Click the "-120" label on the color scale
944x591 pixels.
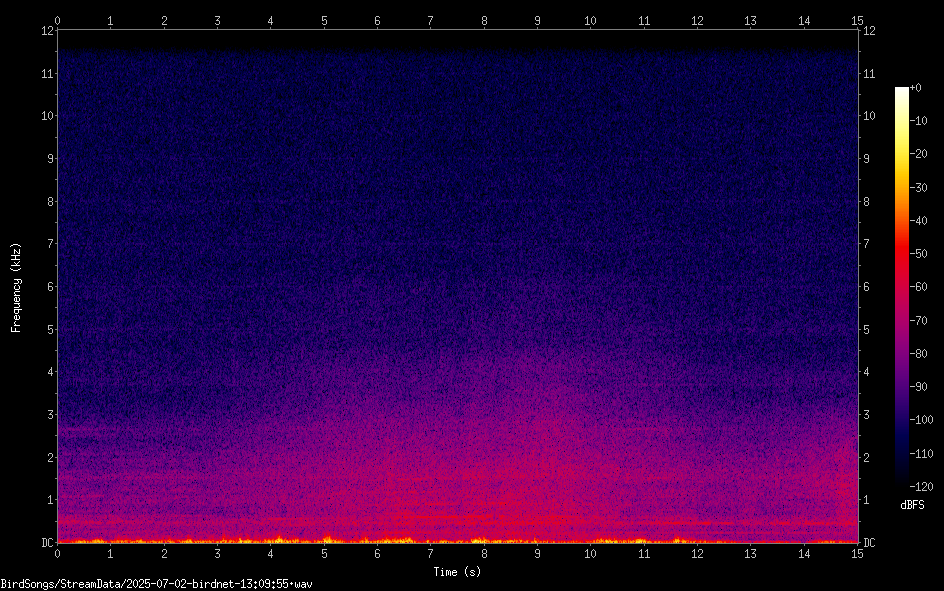921,487
